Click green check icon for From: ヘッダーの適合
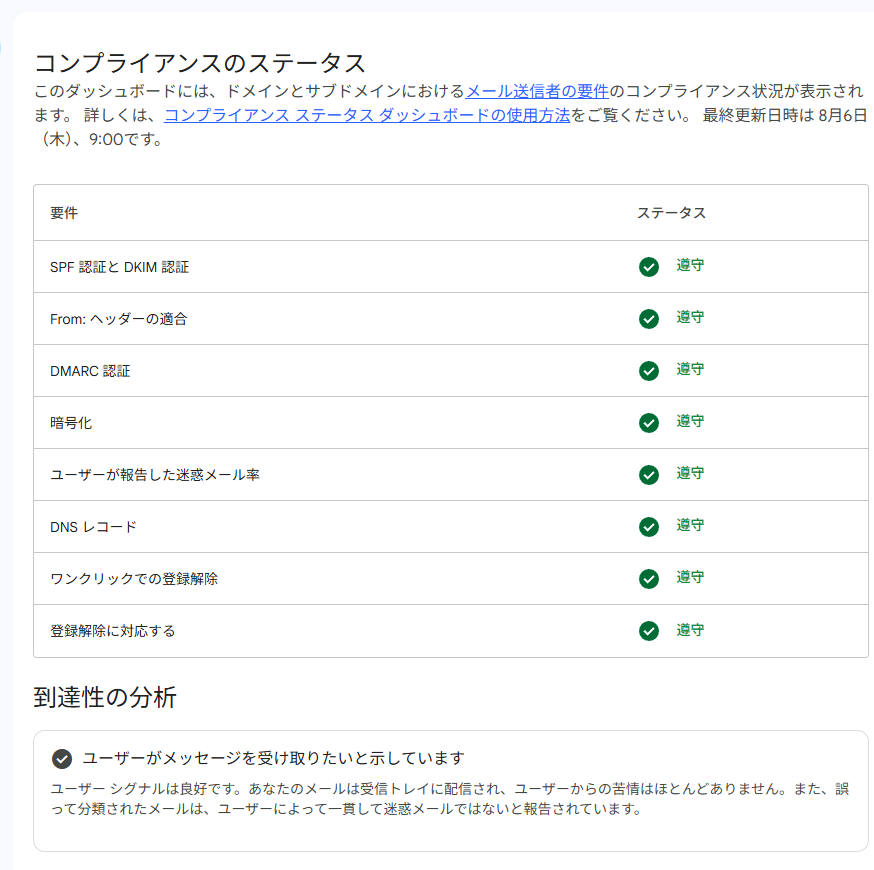The image size is (874, 870). [x=649, y=319]
